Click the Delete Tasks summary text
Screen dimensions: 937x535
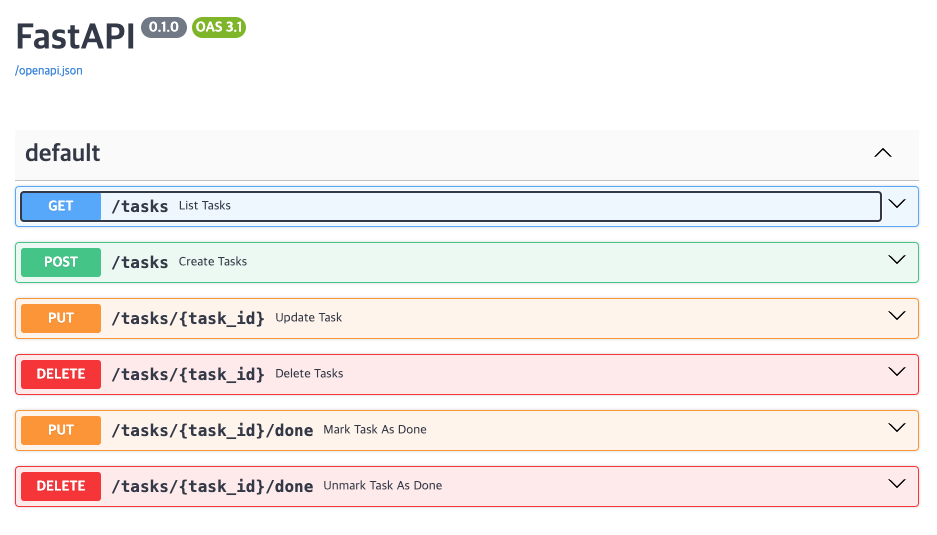coord(309,374)
